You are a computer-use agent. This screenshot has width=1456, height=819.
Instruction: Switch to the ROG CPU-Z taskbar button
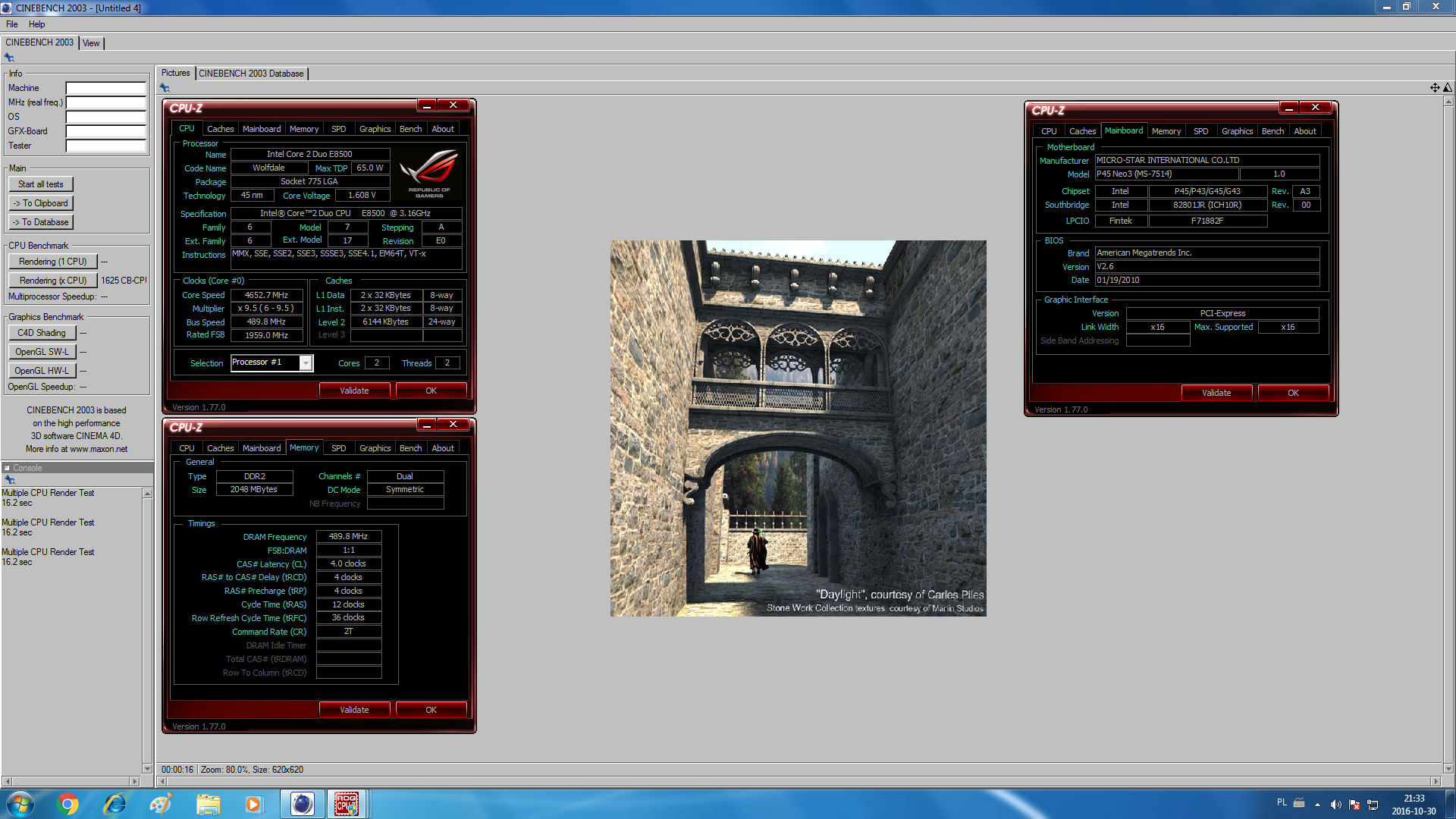tap(347, 804)
